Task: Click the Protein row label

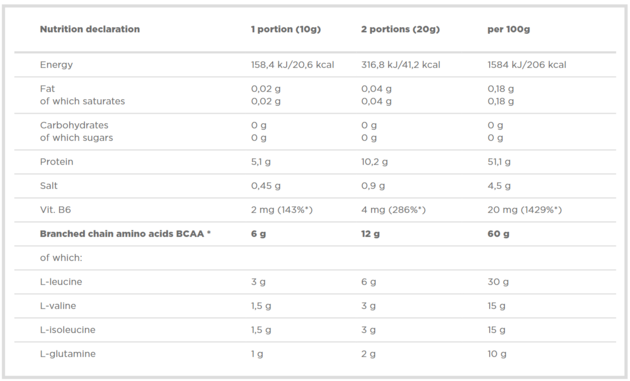Action: click(56, 162)
